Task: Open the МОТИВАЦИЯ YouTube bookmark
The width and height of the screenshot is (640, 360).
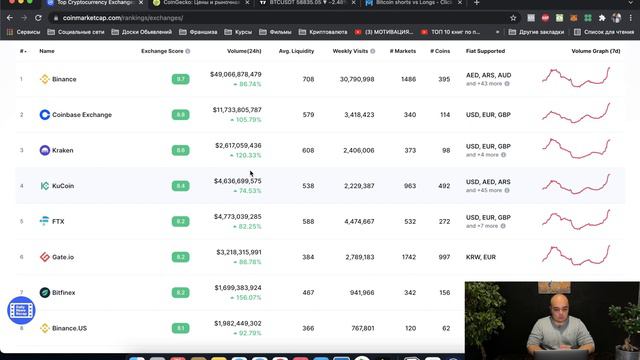Action: click(384, 32)
